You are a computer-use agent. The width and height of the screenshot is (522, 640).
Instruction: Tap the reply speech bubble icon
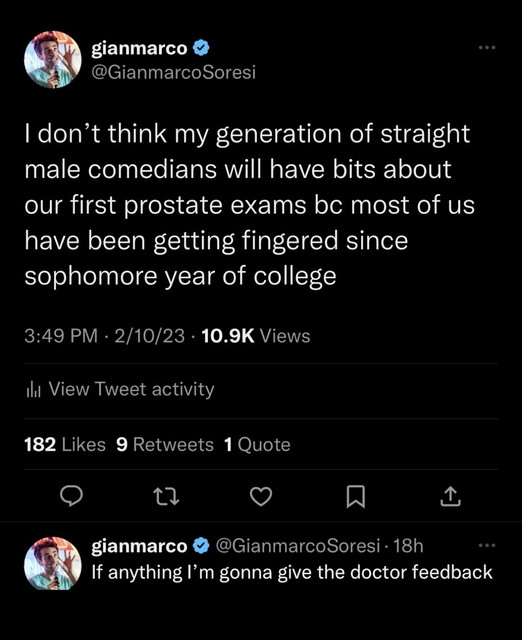pyautogui.click(x=71, y=496)
